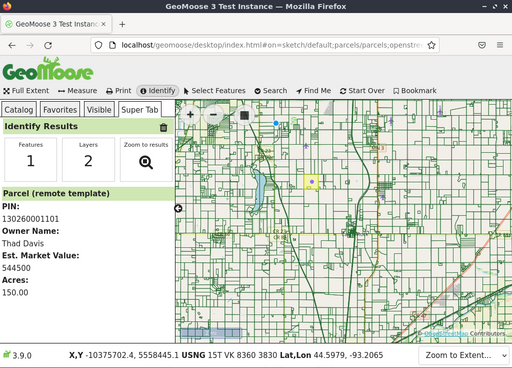Activate the Measure tool
The height and width of the screenshot is (368, 512).
click(x=77, y=91)
